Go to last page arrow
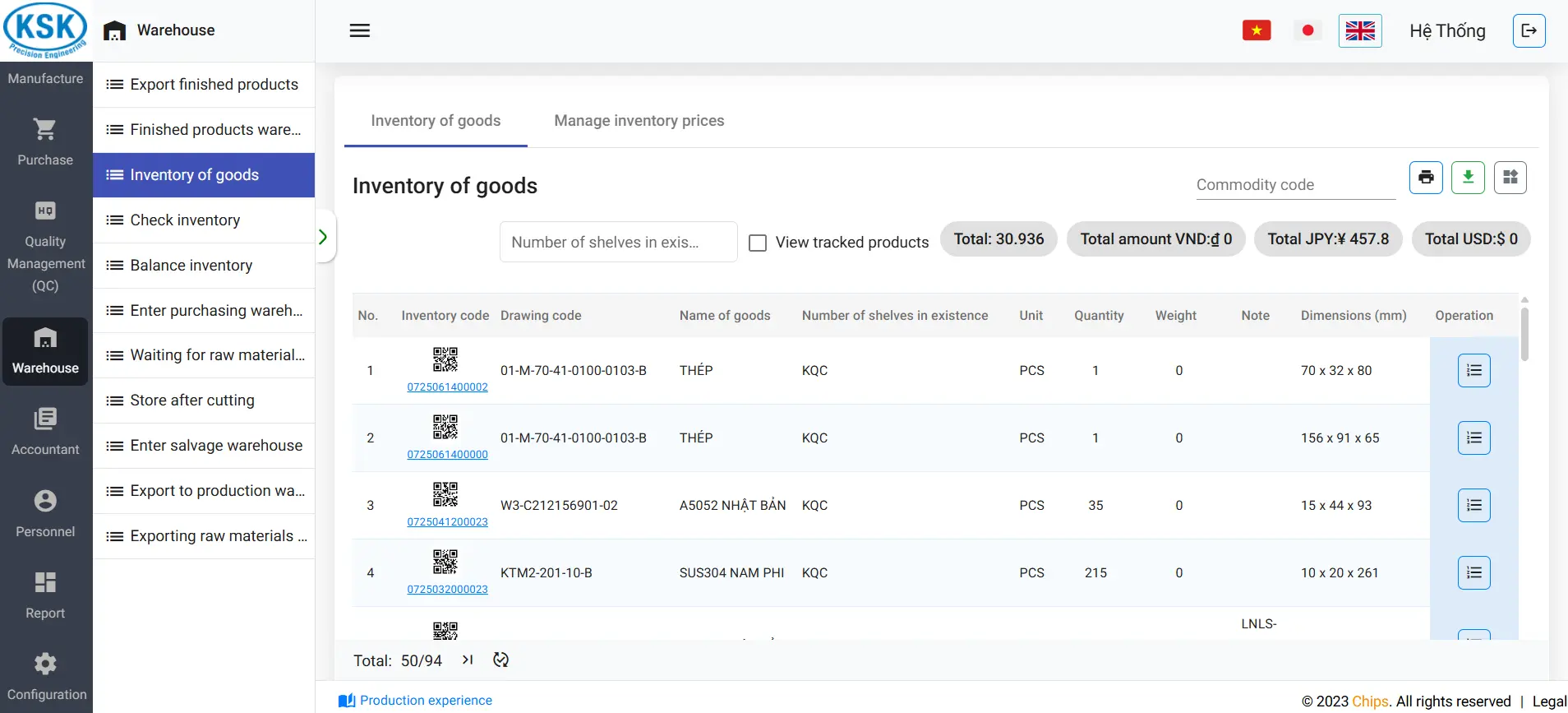The image size is (1568, 713). pyautogui.click(x=468, y=660)
